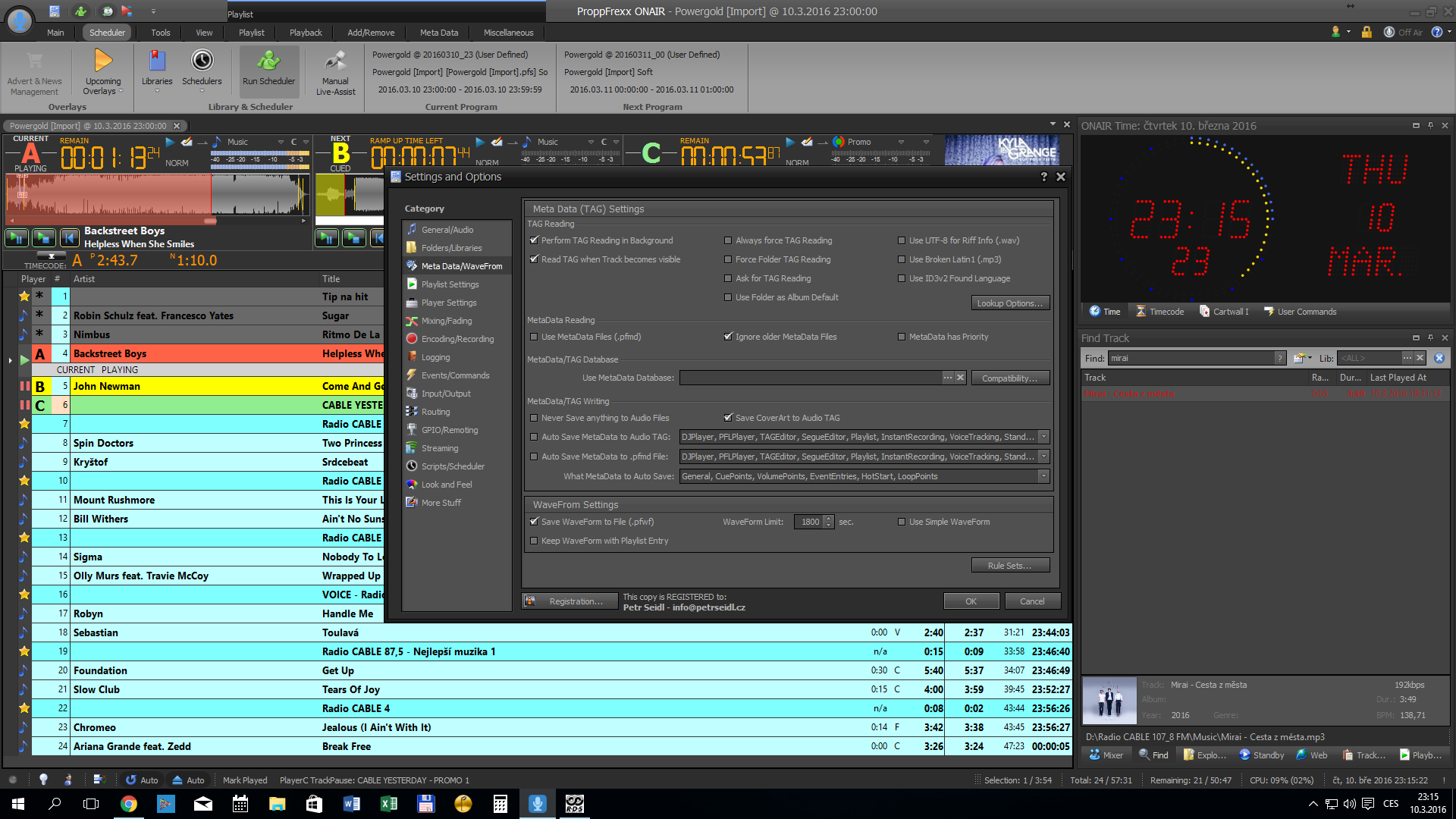
Task: Click in the Find Track search field
Action: click(x=1192, y=358)
